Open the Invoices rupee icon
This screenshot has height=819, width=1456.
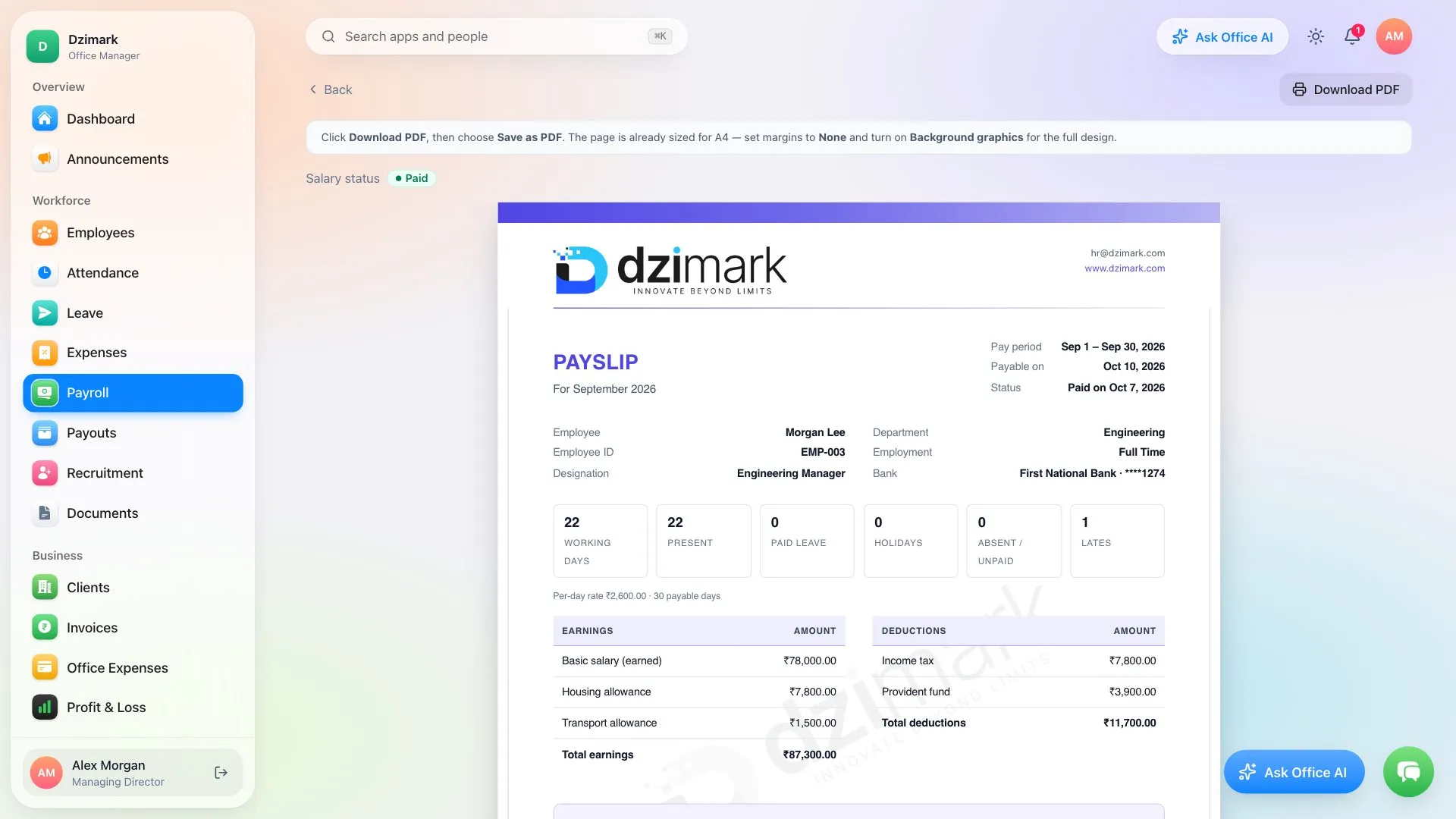[45, 628]
